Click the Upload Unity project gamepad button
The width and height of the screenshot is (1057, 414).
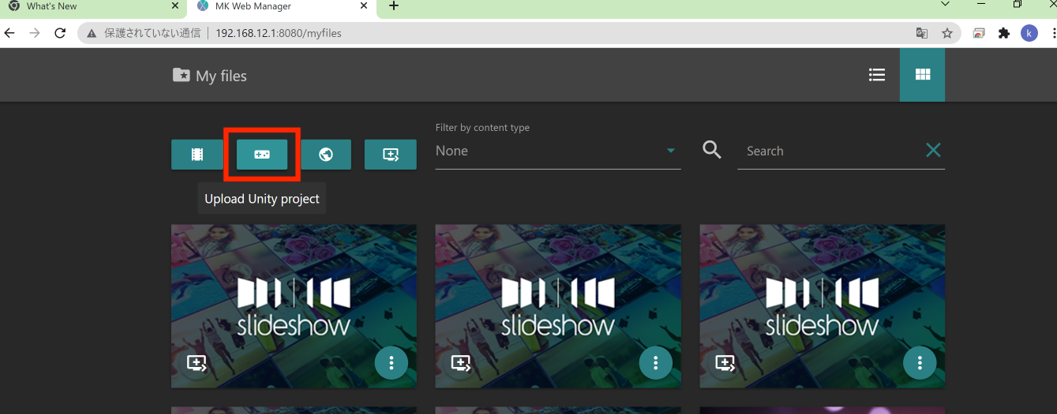[x=262, y=155]
